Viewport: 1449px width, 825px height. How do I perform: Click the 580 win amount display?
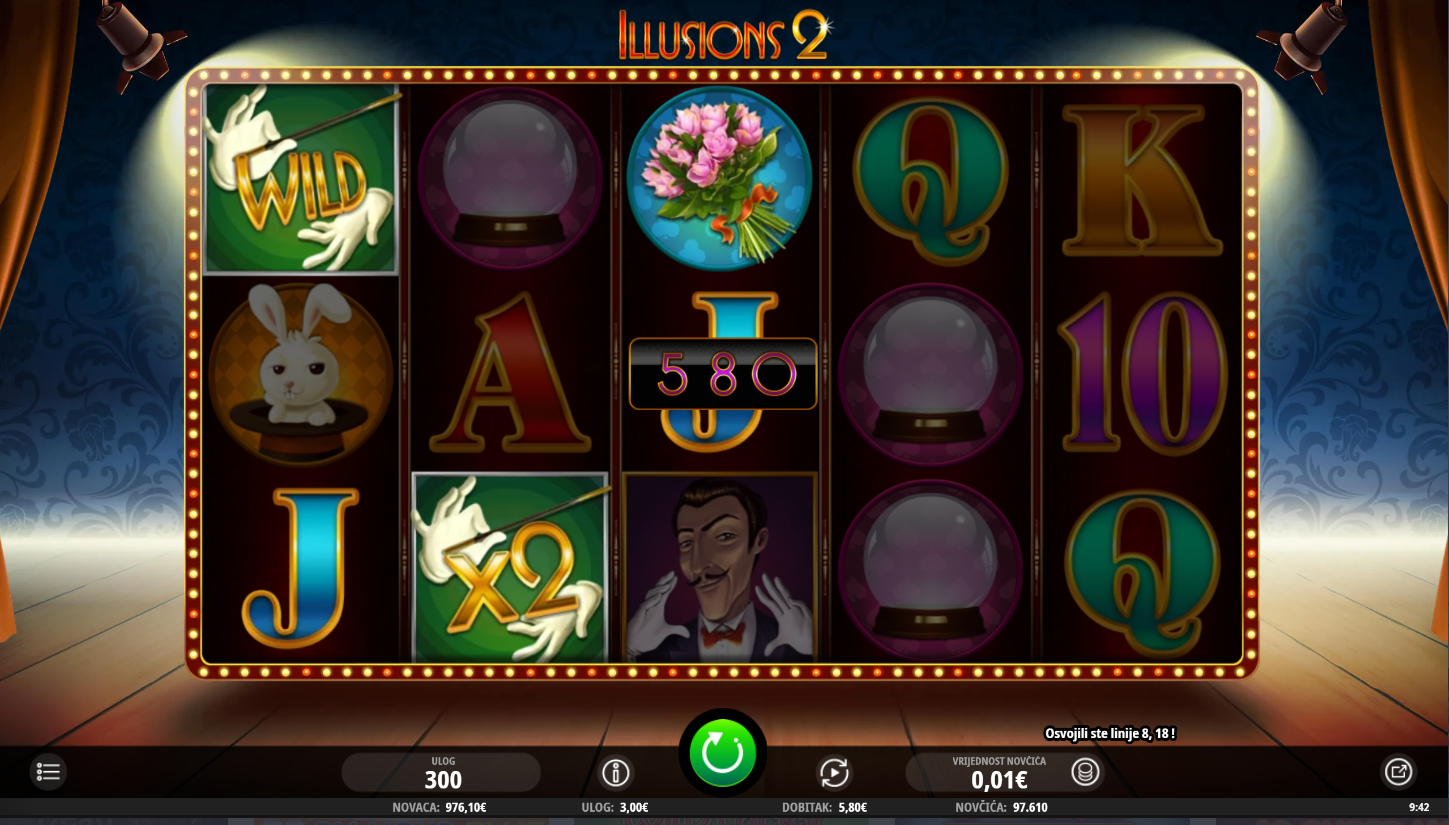723,374
